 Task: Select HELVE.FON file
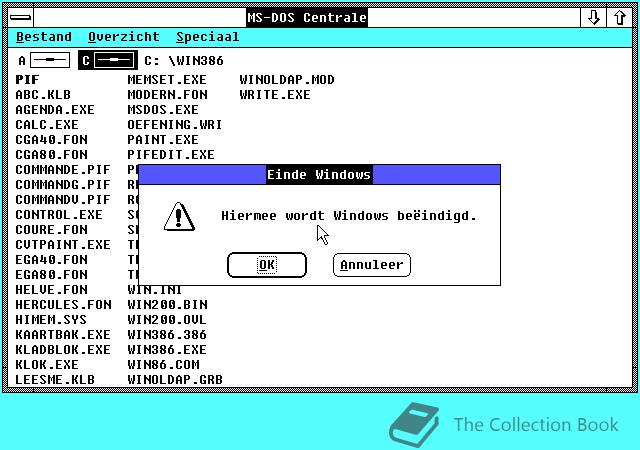point(51,290)
